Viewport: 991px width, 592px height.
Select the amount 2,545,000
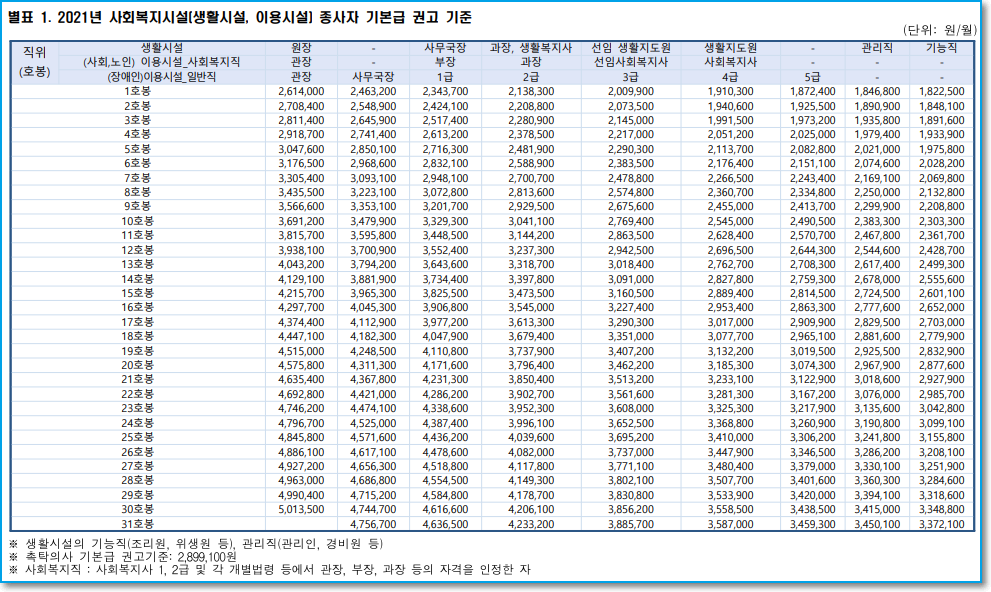tap(730, 221)
